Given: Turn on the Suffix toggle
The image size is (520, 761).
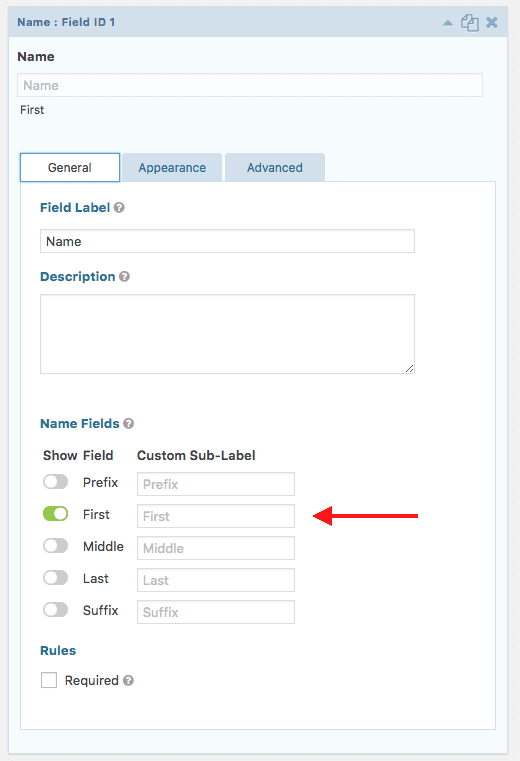Looking at the screenshot, I should point(55,610).
